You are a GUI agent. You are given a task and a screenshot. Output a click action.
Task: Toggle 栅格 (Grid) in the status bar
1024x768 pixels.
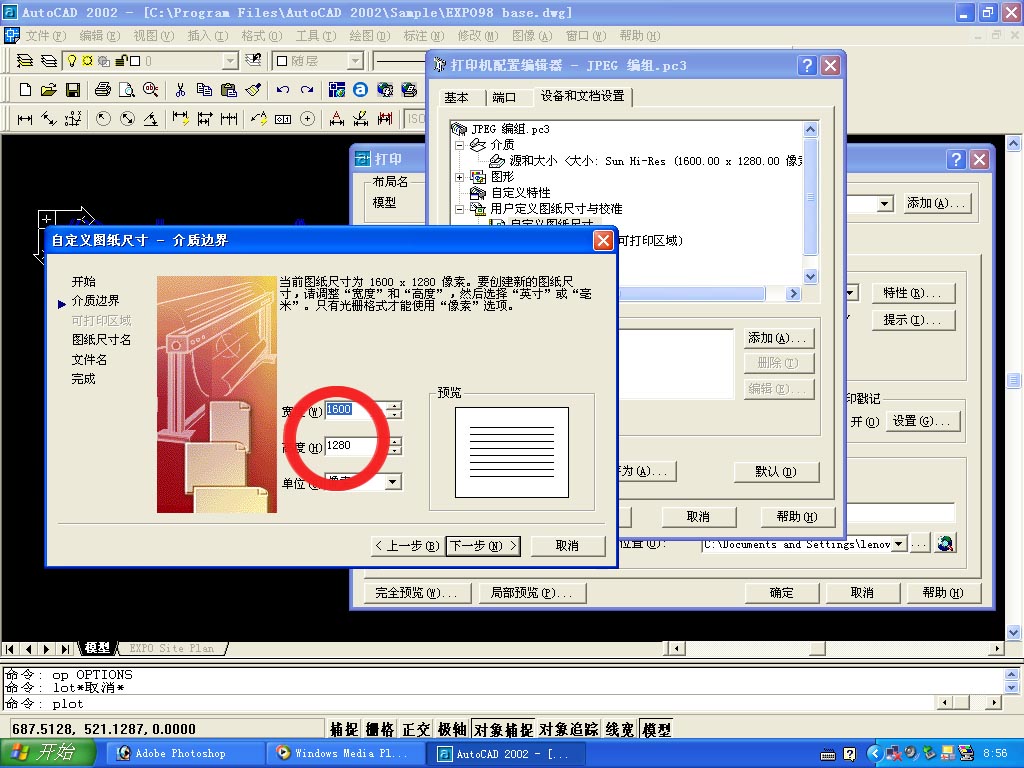tap(379, 729)
